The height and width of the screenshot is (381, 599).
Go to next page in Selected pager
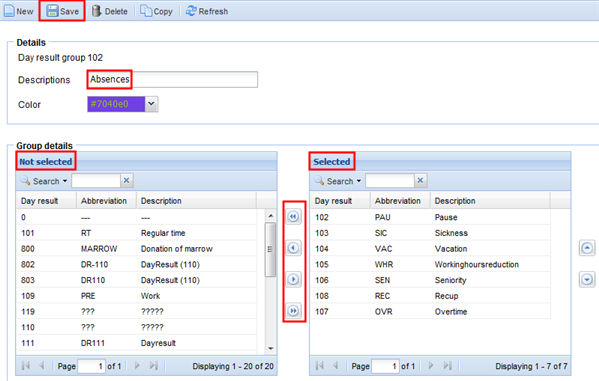click(x=431, y=366)
